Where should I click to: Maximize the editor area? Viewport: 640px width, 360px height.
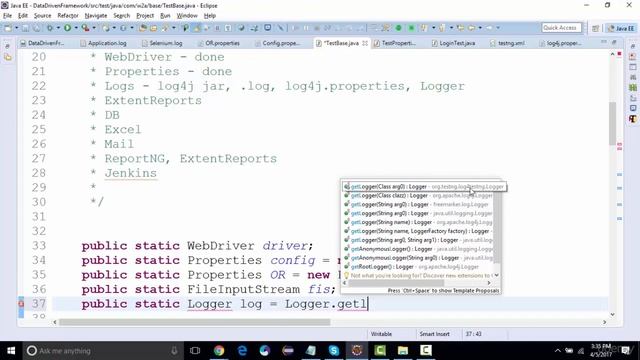pyautogui.click(x=614, y=42)
